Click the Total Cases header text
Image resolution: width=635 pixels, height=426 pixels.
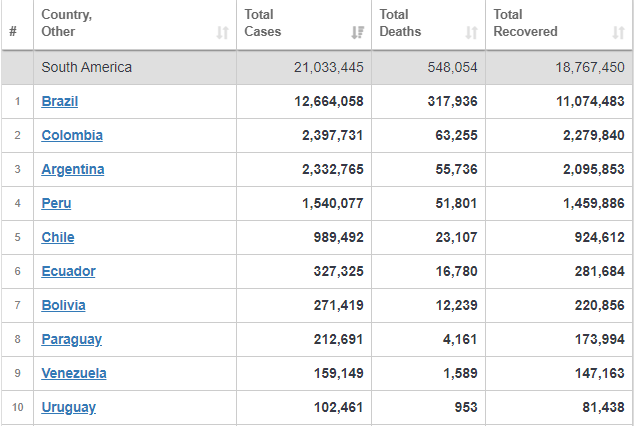262,23
